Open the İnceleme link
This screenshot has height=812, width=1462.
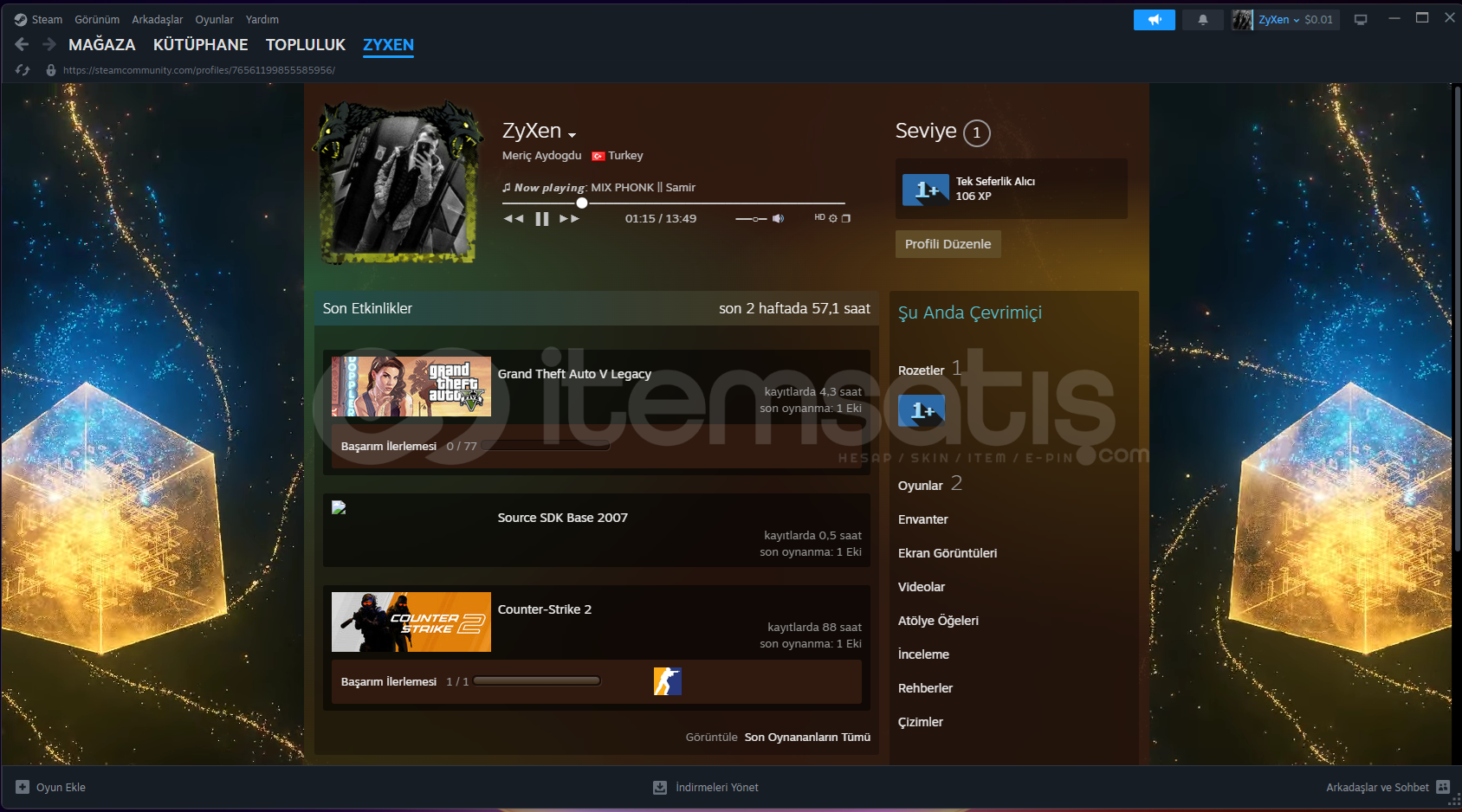coord(924,654)
